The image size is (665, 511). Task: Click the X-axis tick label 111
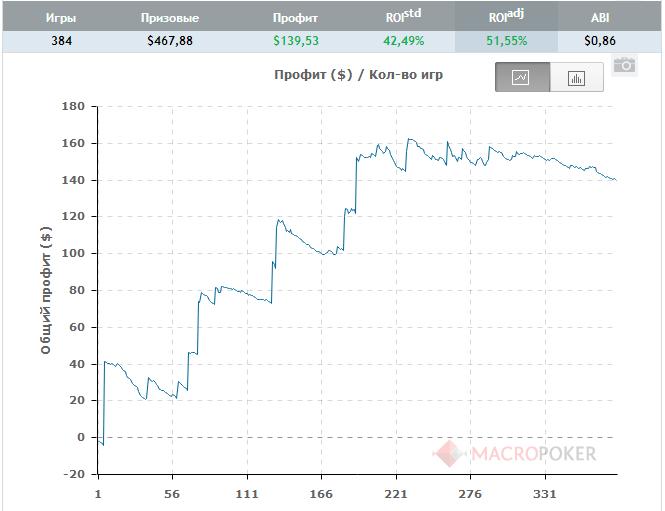[x=247, y=494]
